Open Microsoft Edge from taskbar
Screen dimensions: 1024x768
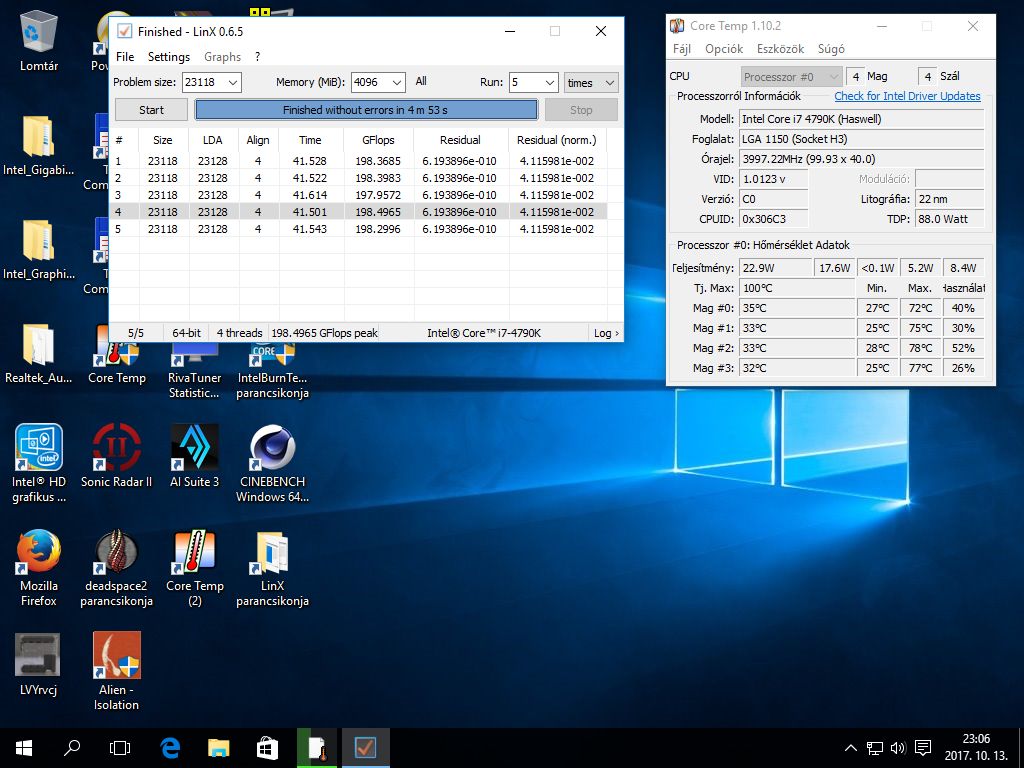[x=170, y=747]
